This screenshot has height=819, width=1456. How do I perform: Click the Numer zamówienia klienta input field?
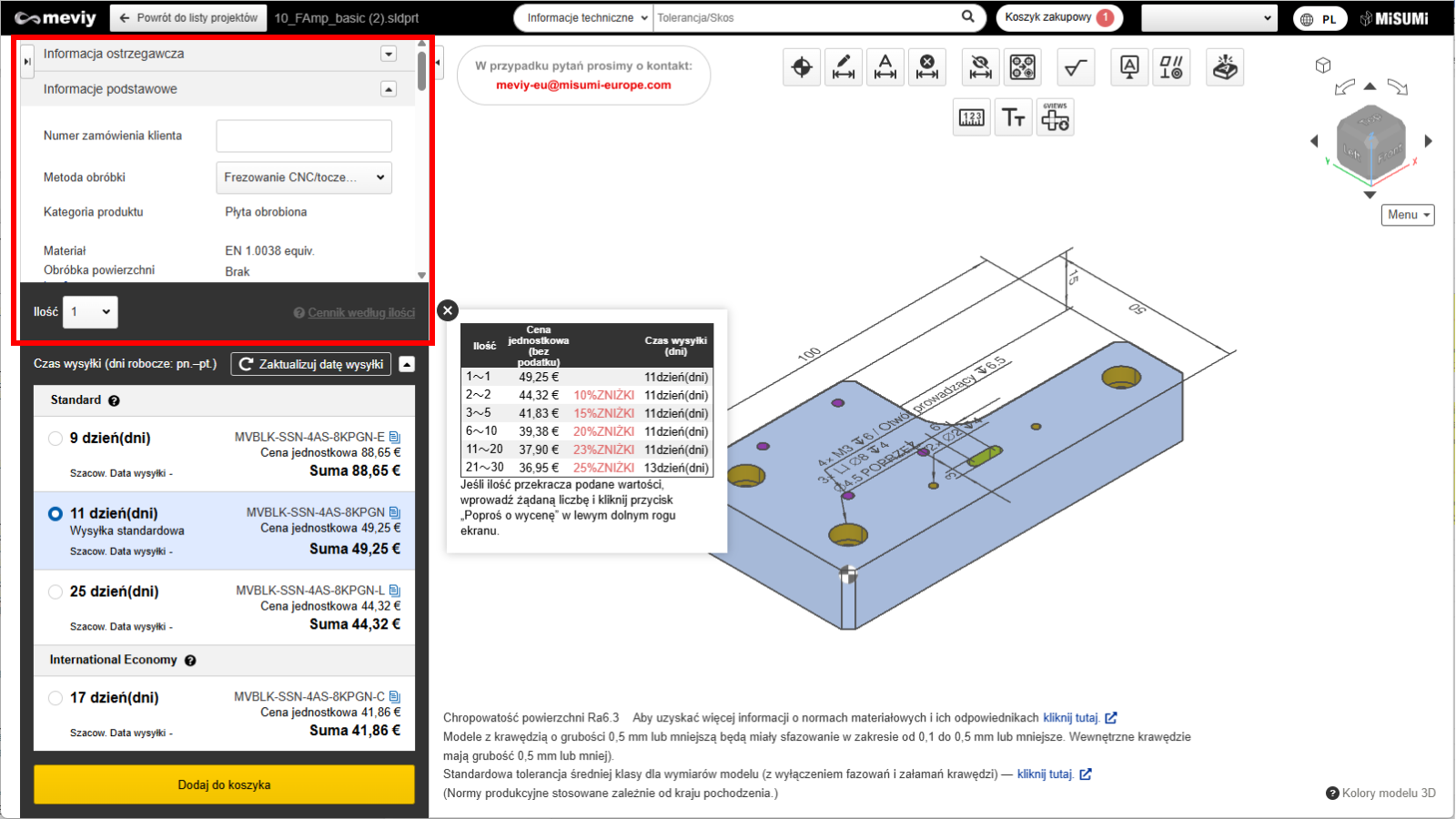304,136
